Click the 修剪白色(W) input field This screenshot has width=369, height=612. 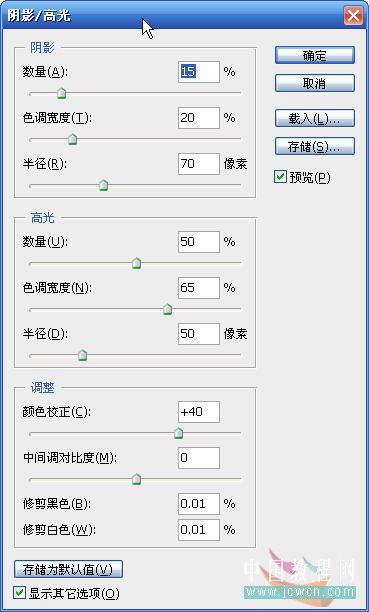pos(199,530)
